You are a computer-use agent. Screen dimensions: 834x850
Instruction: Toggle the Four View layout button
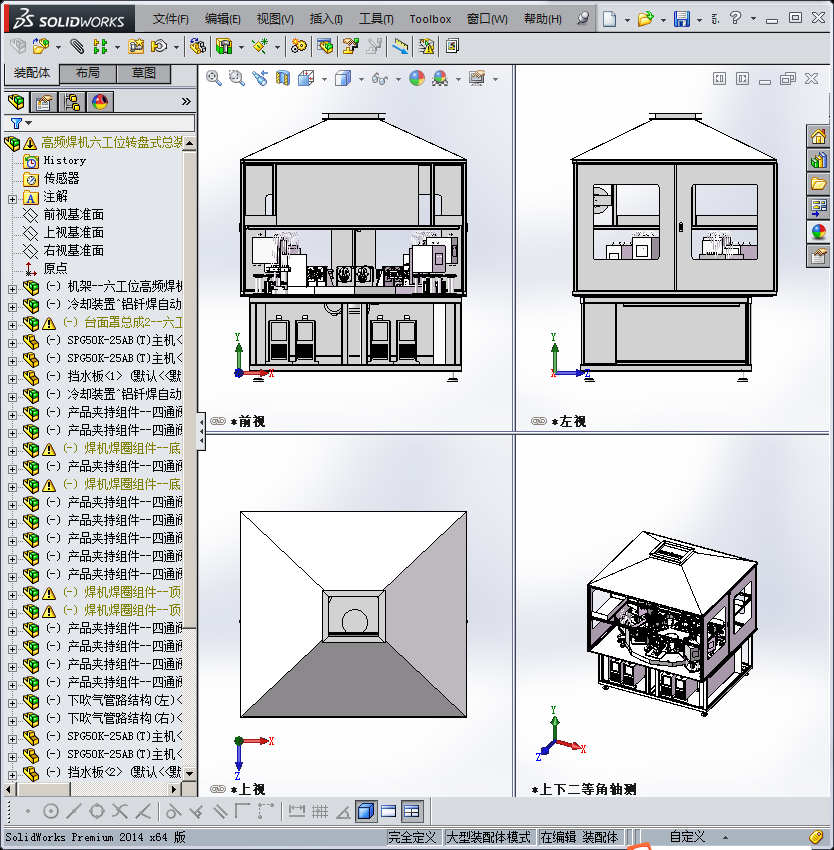click(412, 811)
